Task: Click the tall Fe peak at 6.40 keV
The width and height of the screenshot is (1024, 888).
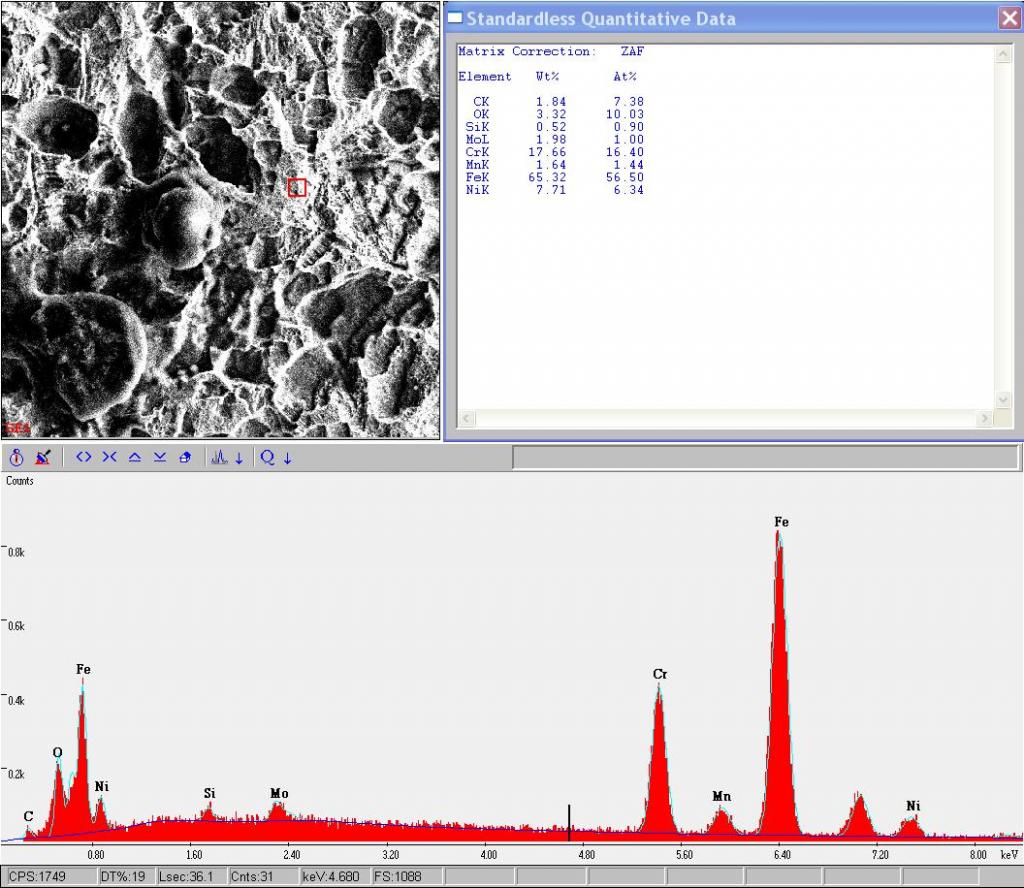Action: coord(779,680)
